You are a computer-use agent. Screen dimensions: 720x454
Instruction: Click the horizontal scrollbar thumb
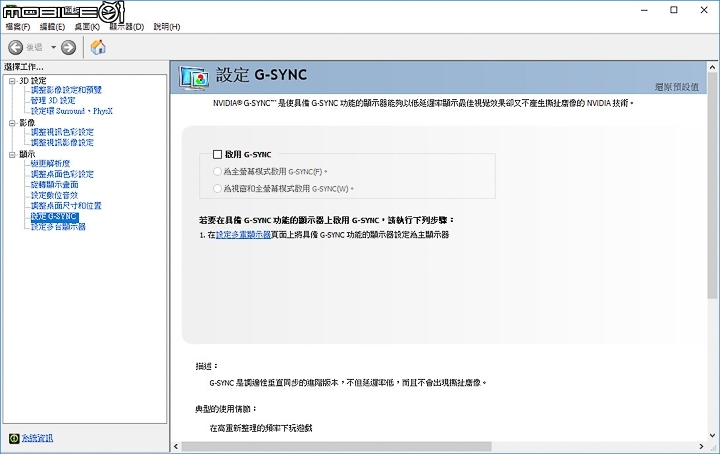click(x=337, y=446)
